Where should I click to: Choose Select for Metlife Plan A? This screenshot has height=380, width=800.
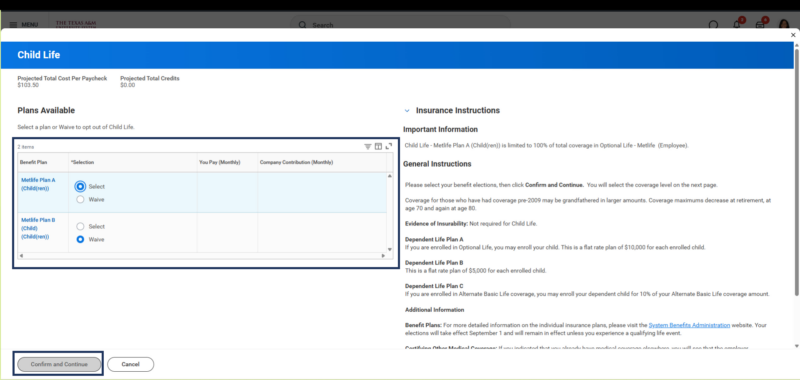80,187
